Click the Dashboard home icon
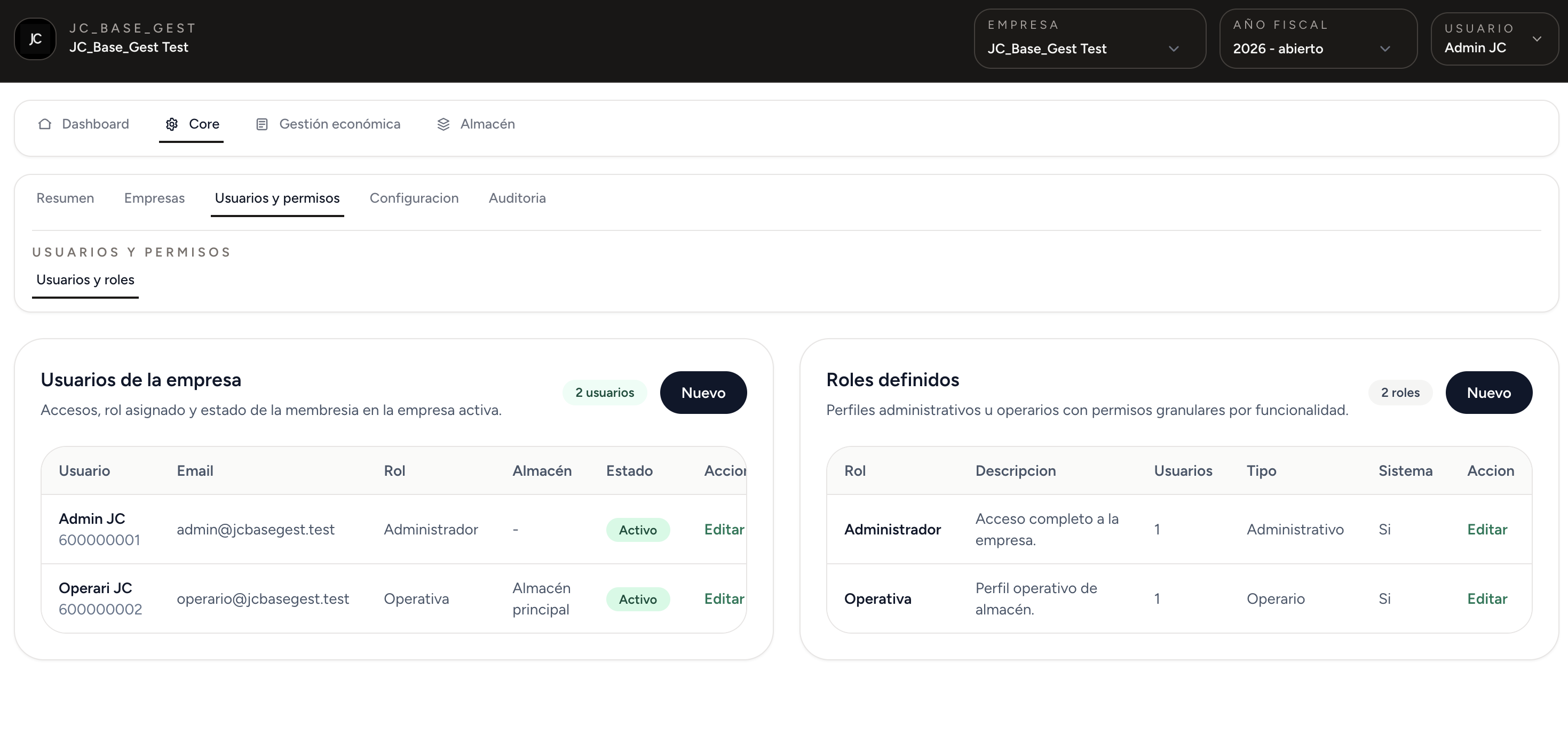1568x751 pixels. click(x=44, y=124)
